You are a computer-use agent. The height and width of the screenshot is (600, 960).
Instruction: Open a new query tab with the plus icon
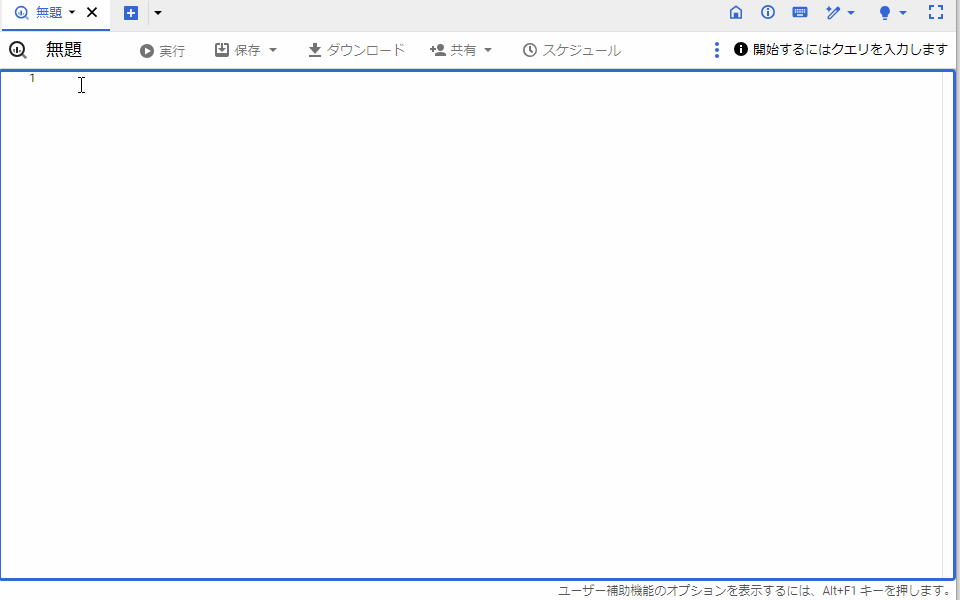pos(130,13)
